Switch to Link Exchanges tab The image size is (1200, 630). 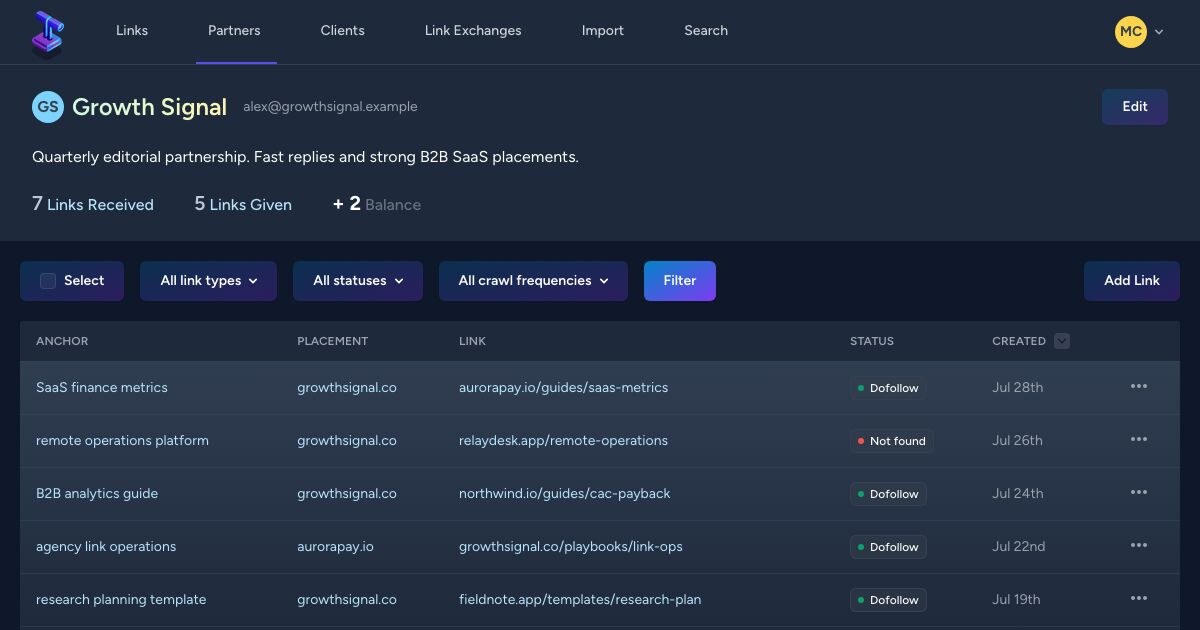[x=473, y=31]
